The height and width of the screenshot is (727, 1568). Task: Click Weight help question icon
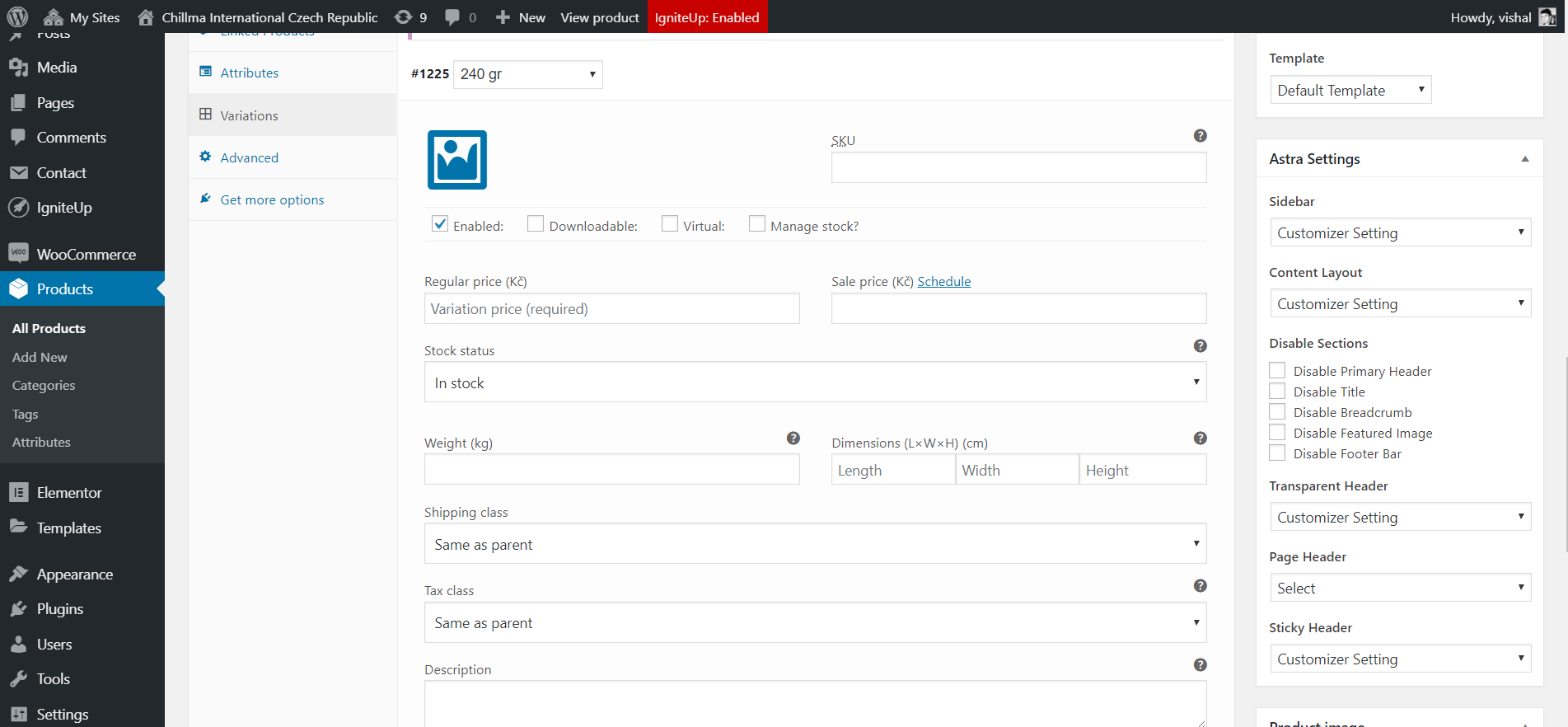[x=793, y=439]
